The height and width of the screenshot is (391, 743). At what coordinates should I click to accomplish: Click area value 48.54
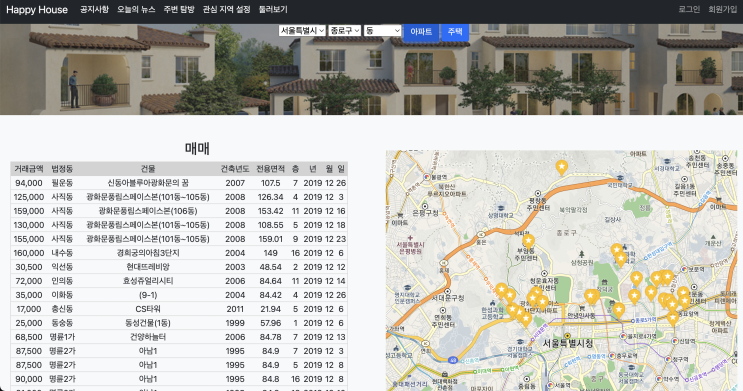[271, 267]
